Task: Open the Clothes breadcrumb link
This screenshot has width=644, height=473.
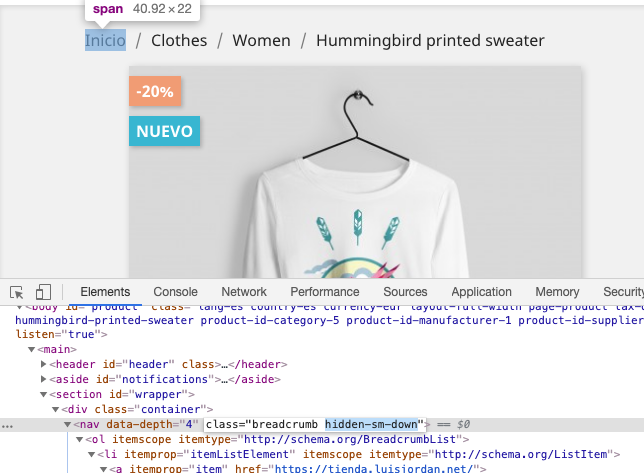Action: 179,40
